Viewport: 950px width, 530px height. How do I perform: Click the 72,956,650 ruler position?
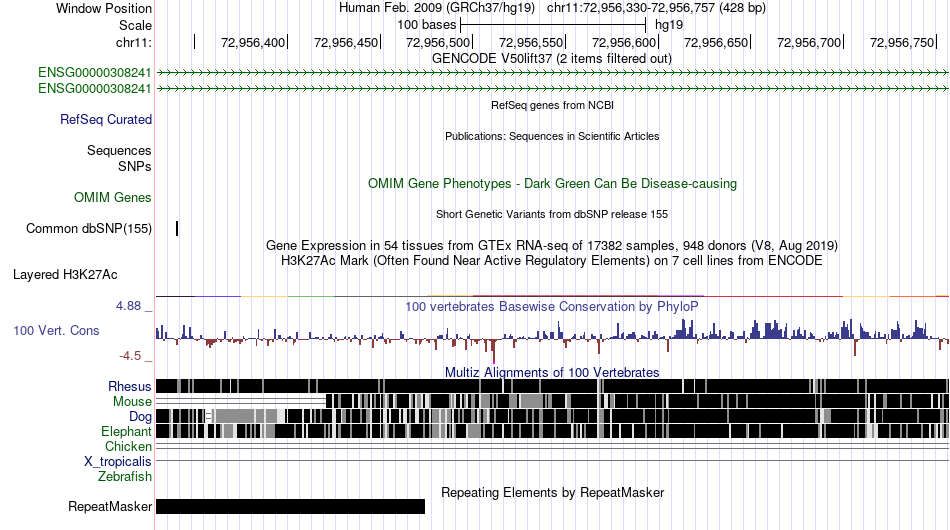pyautogui.click(x=717, y=42)
